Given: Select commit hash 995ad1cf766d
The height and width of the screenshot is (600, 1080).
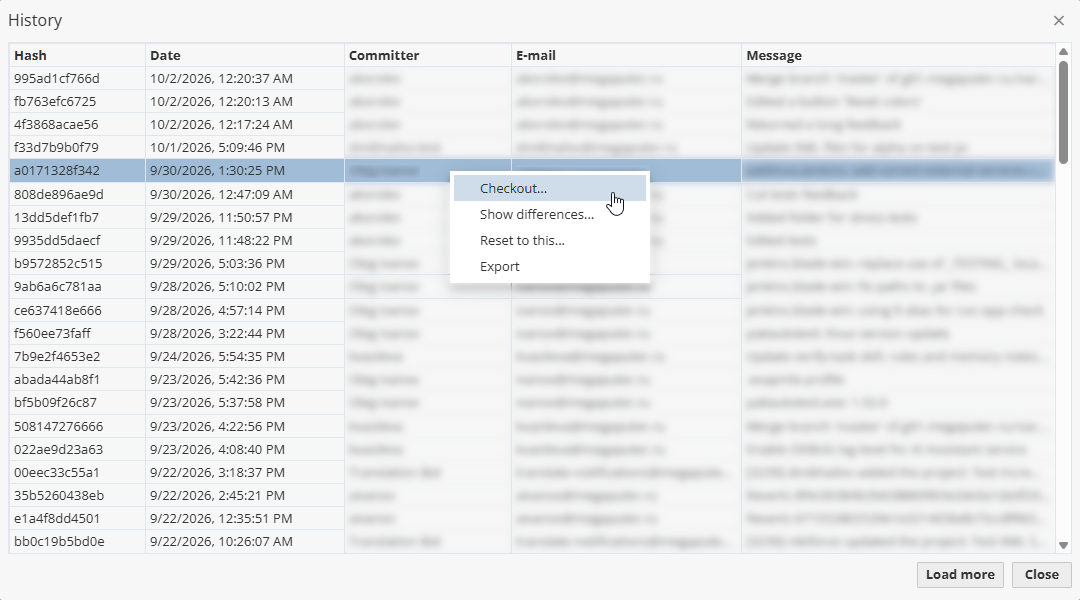Looking at the screenshot, I should (56, 79).
